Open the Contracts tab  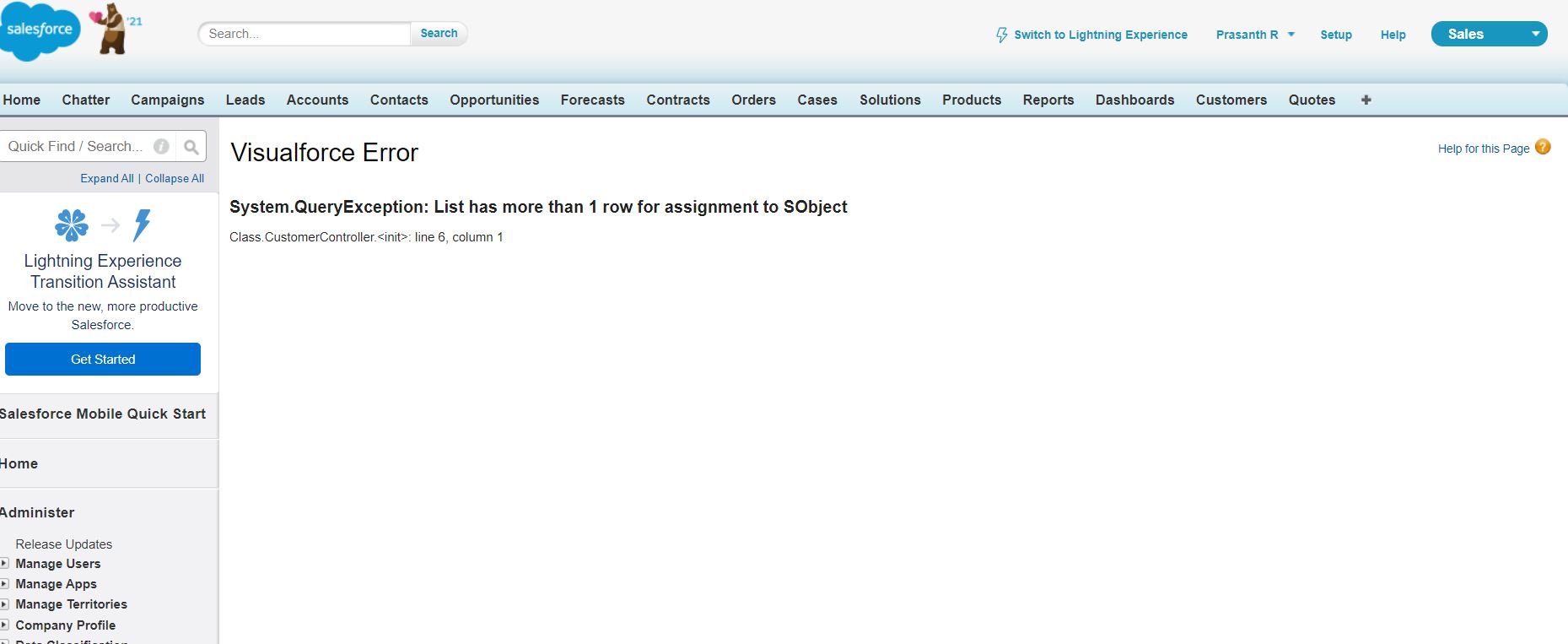[678, 100]
